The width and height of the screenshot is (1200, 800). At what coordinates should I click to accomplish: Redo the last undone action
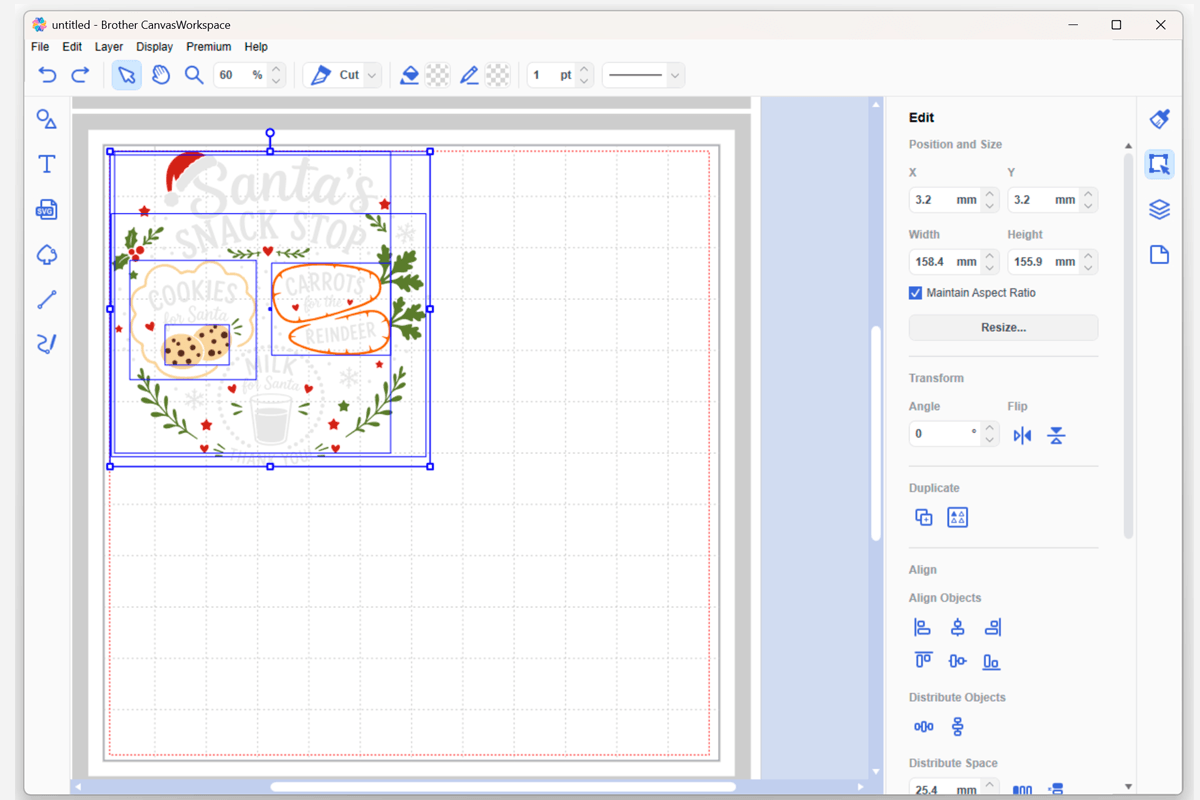pos(81,75)
